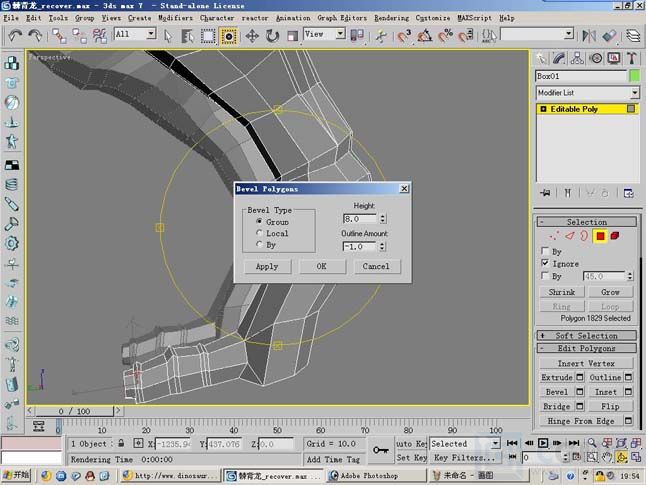Open the MAXScript menu
Image resolution: width=646 pixels, height=485 pixels.
click(475, 18)
